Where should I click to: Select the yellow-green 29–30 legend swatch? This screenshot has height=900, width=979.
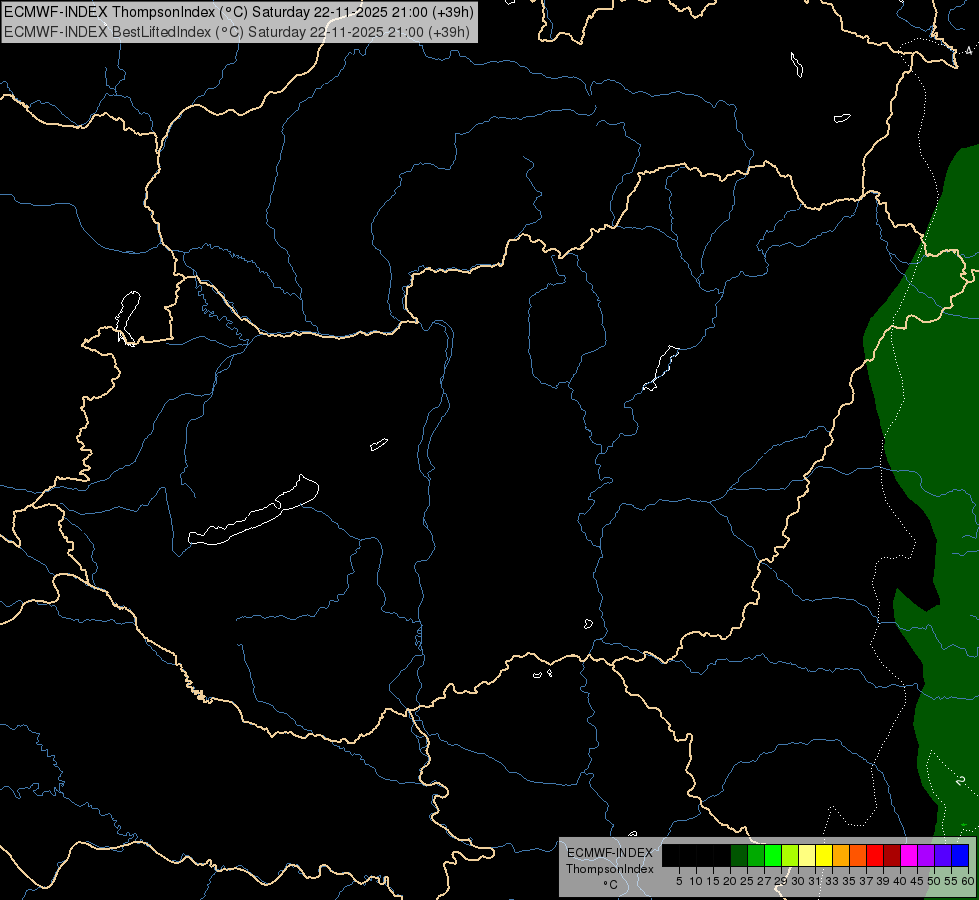pyautogui.click(x=790, y=855)
